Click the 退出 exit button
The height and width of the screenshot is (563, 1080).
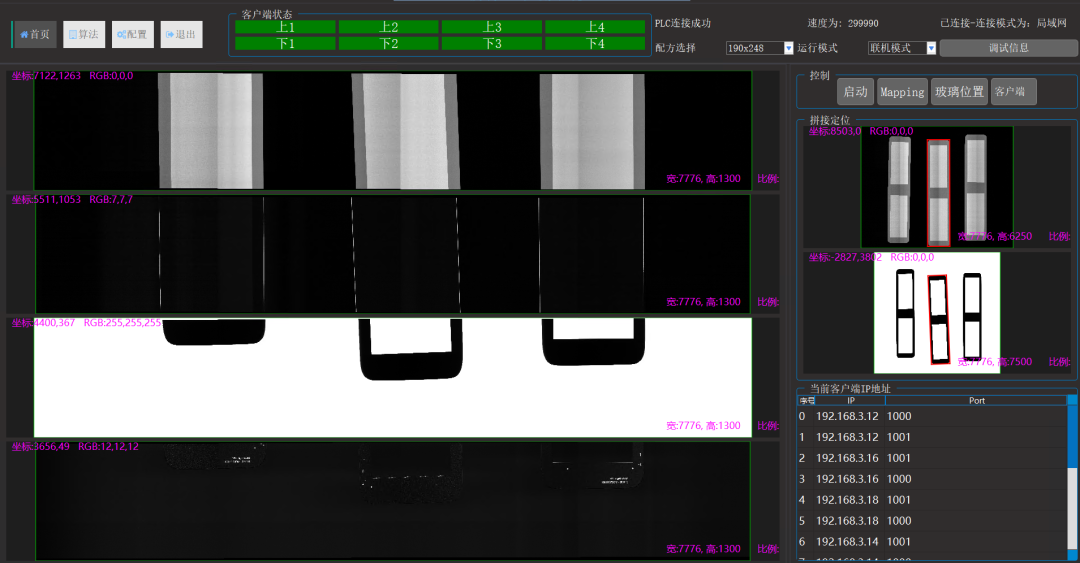(x=181, y=34)
